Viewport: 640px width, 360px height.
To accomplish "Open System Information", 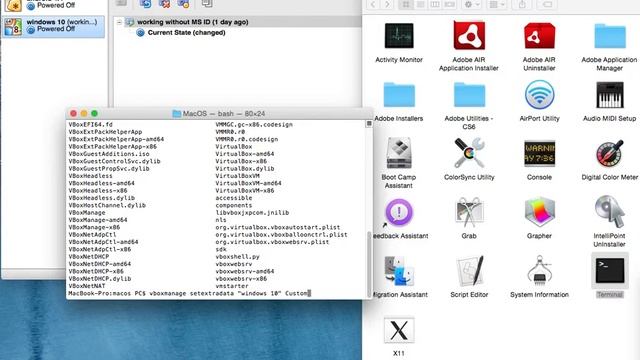I will [539, 271].
